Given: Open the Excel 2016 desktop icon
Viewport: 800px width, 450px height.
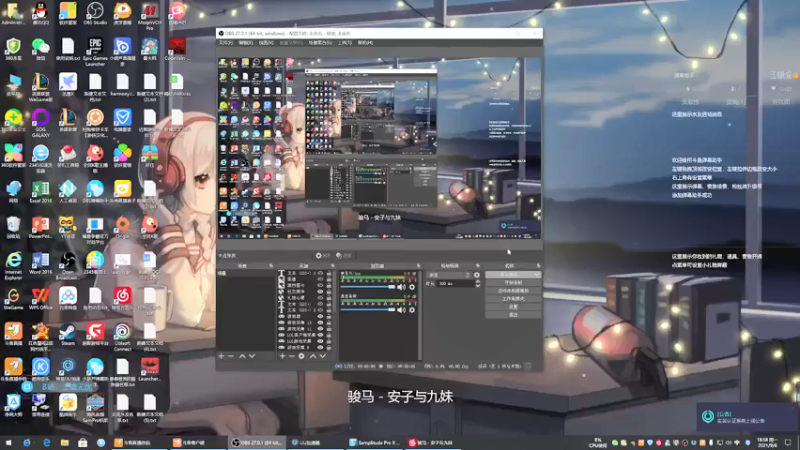Looking at the screenshot, I should [41, 192].
